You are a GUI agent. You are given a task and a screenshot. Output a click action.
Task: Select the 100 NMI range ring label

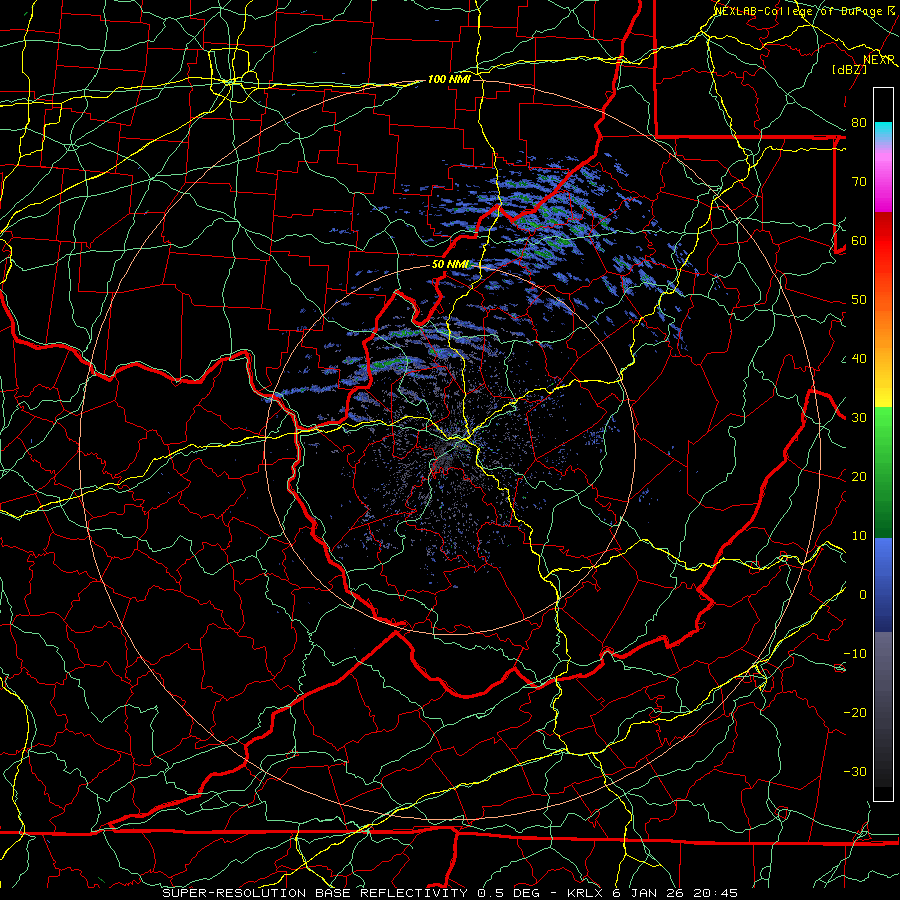[449, 79]
